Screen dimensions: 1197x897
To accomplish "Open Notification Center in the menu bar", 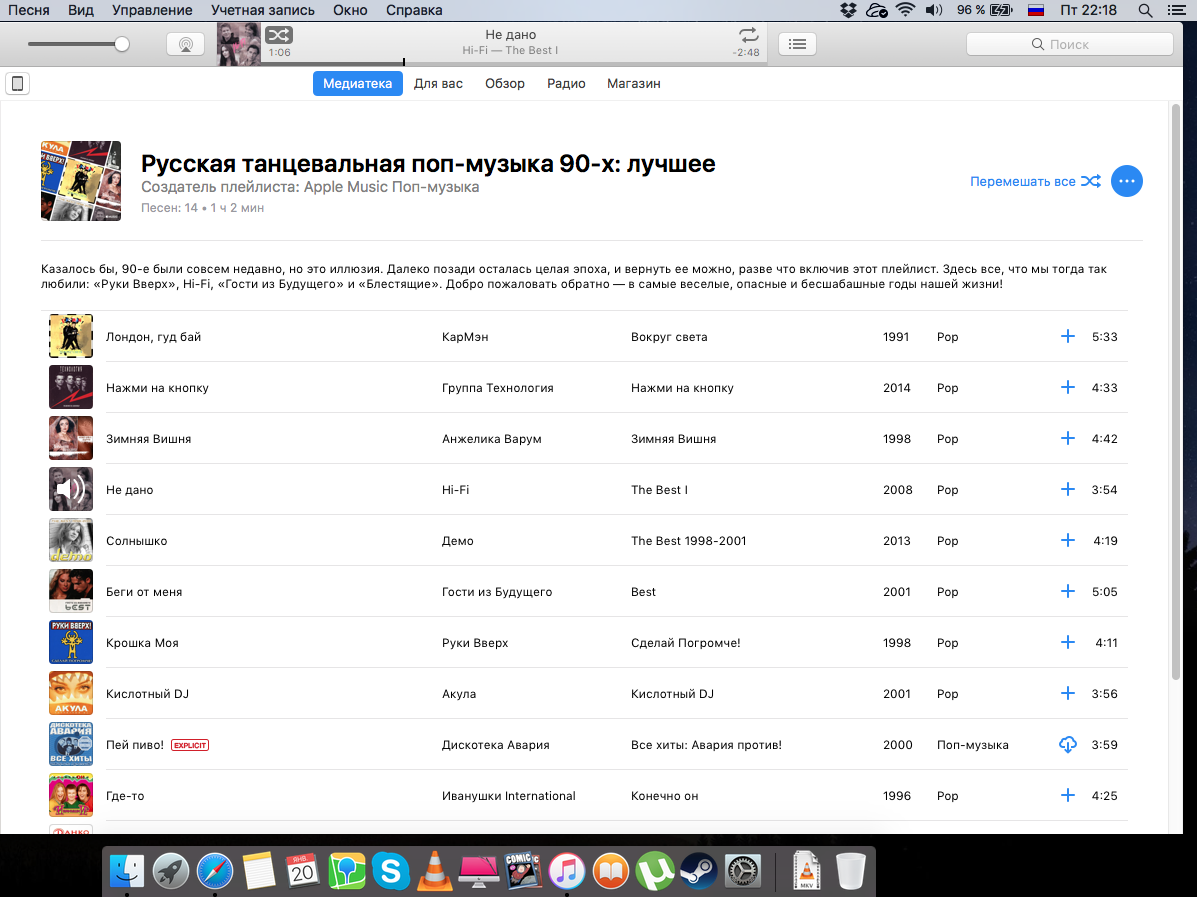I will point(1177,10).
